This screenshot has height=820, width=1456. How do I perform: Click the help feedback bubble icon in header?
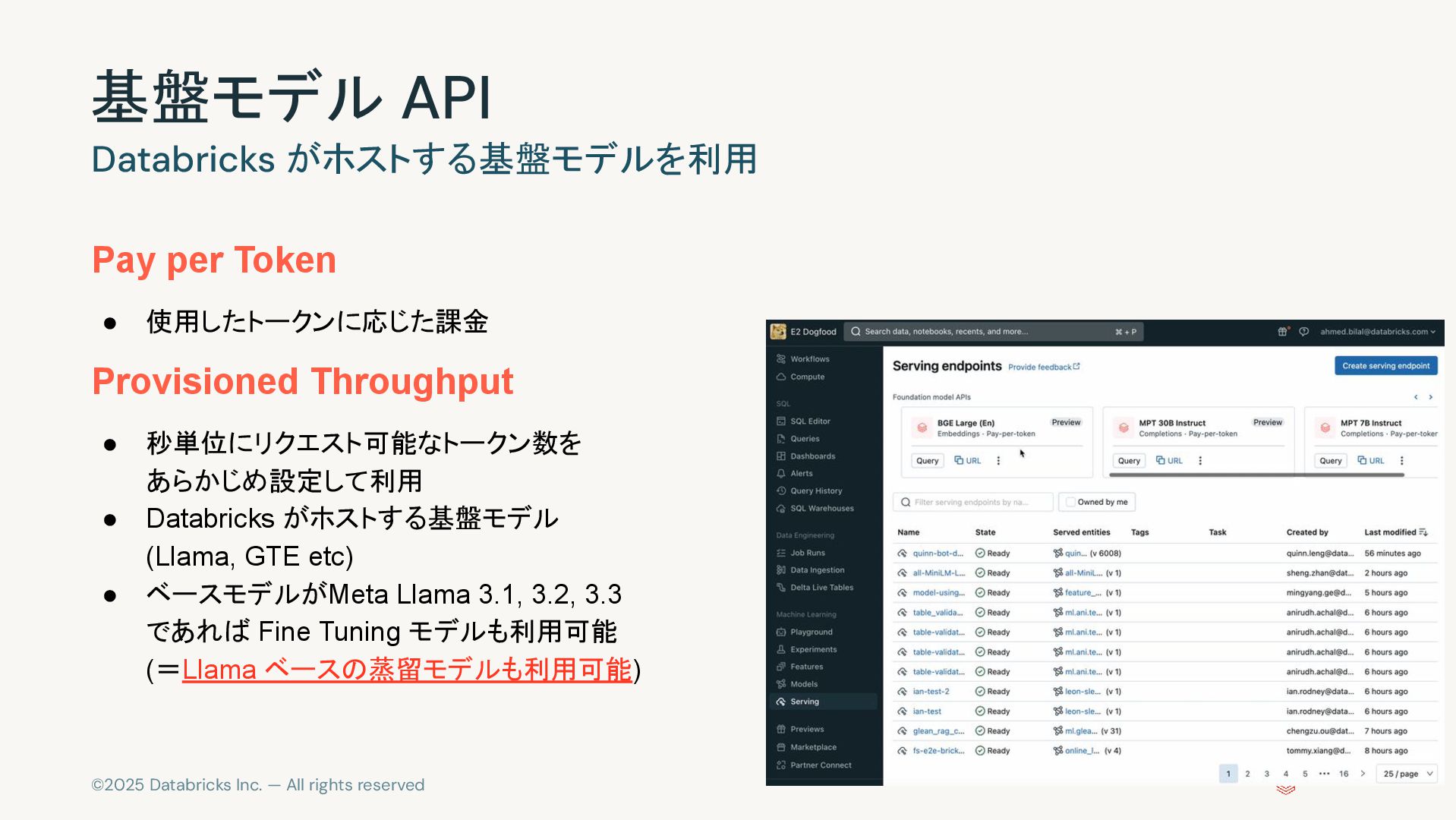(x=1303, y=332)
